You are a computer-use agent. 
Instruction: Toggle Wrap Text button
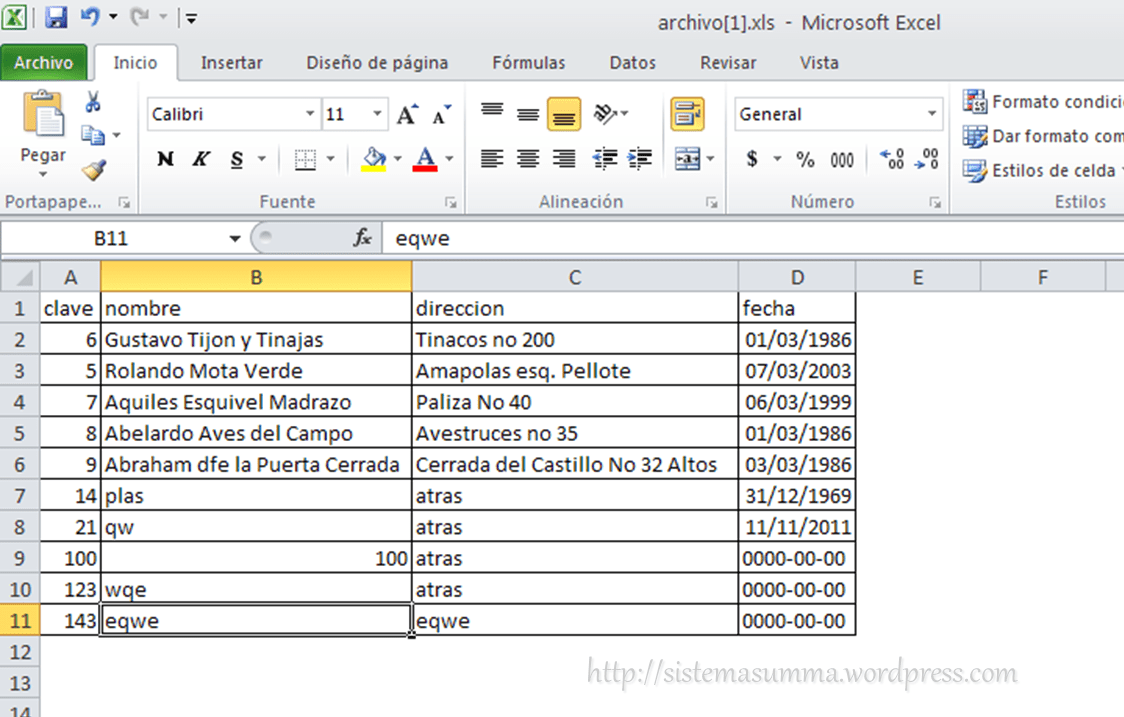pos(687,114)
